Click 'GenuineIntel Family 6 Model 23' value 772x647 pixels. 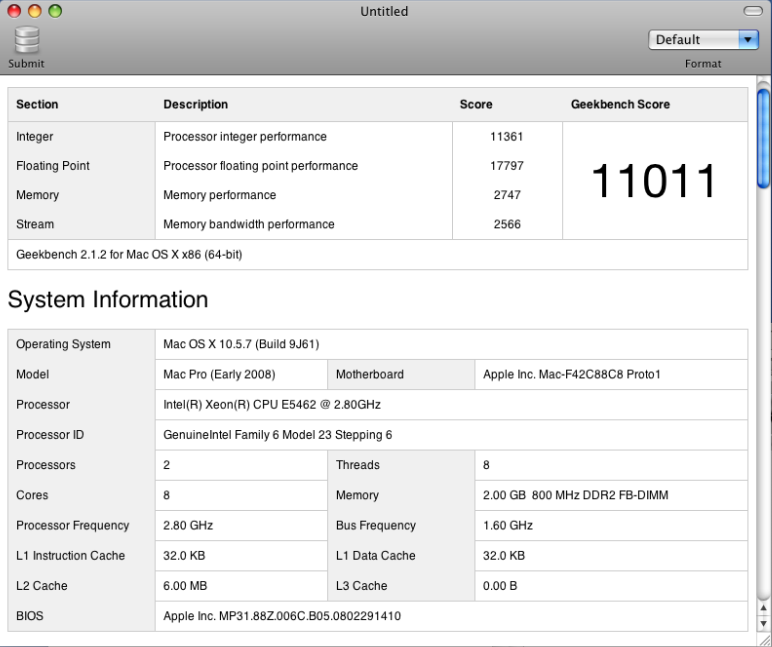278,435
